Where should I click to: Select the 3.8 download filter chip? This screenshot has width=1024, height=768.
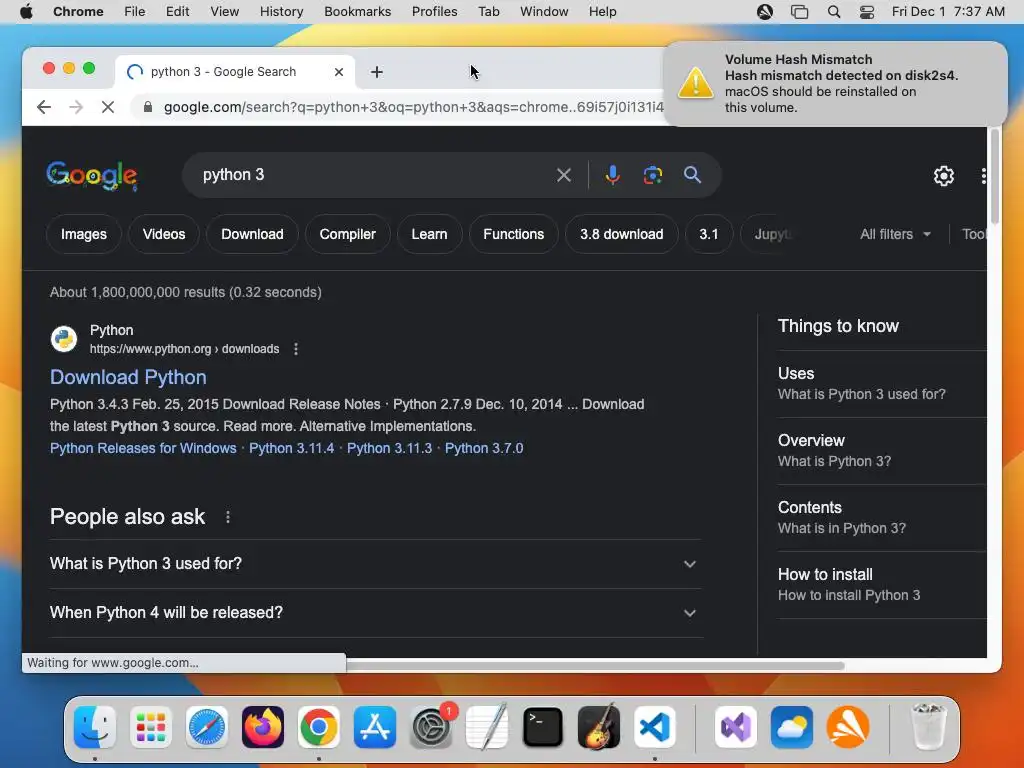tap(622, 234)
